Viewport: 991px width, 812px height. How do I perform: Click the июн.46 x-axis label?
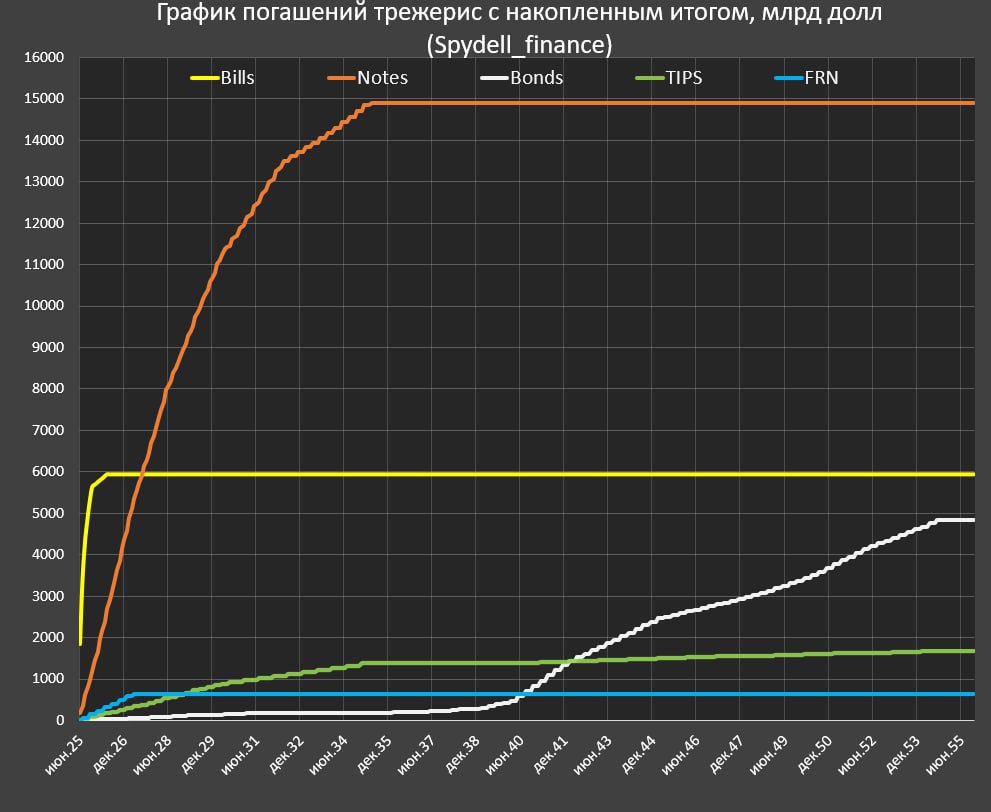681,754
